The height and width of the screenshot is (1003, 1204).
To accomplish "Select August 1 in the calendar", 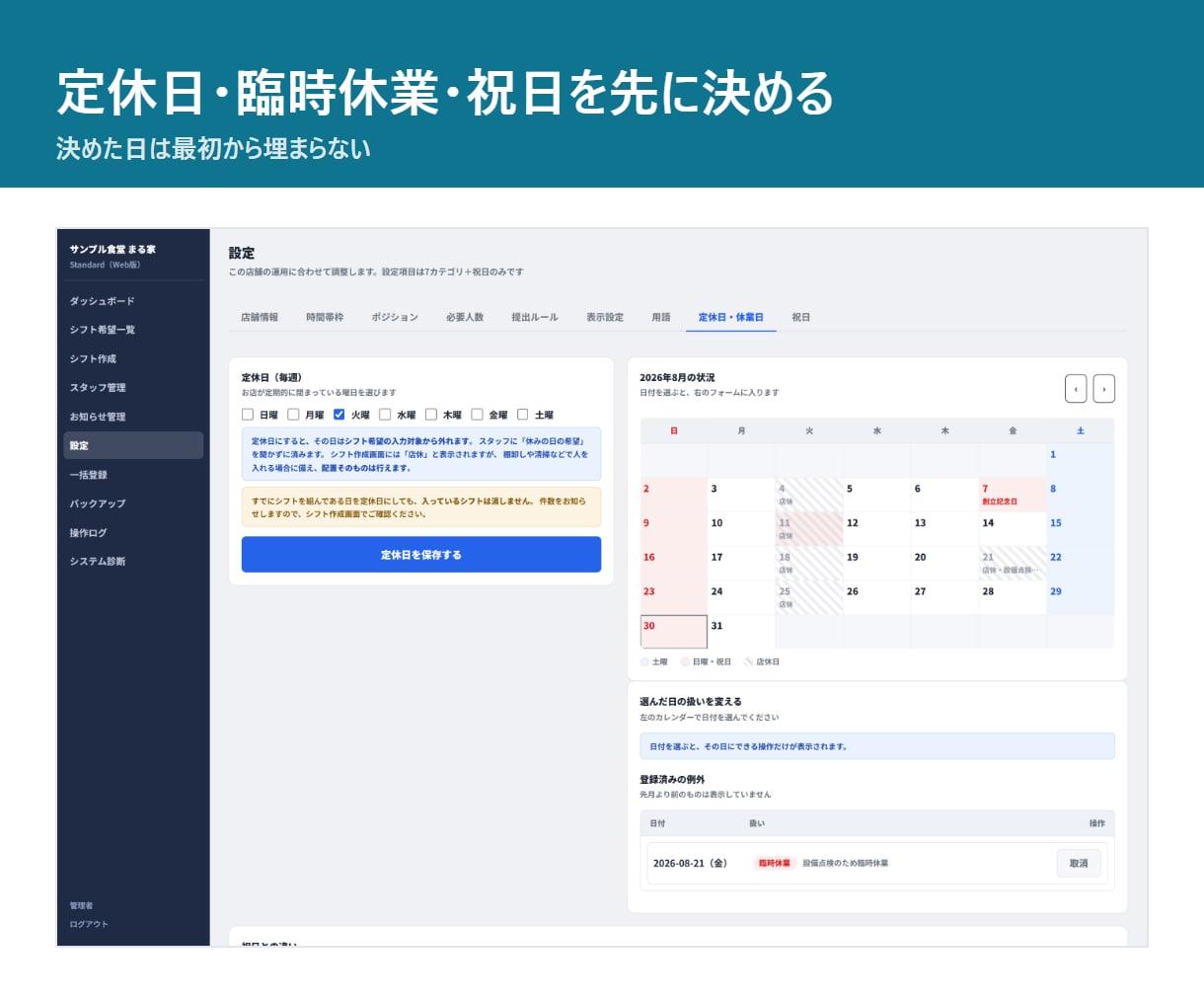I will [x=1081, y=461].
